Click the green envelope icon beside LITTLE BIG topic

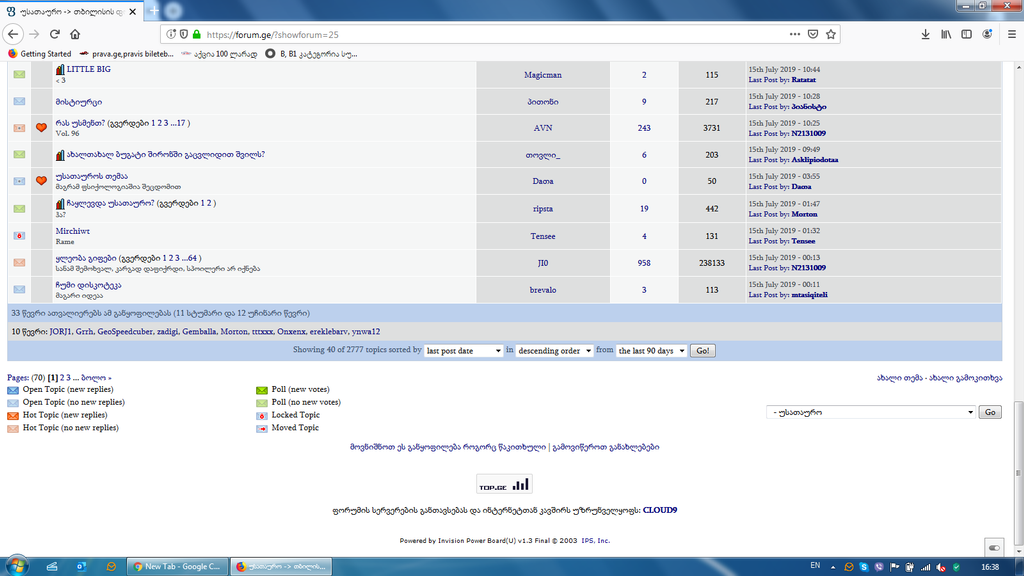pos(22,74)
